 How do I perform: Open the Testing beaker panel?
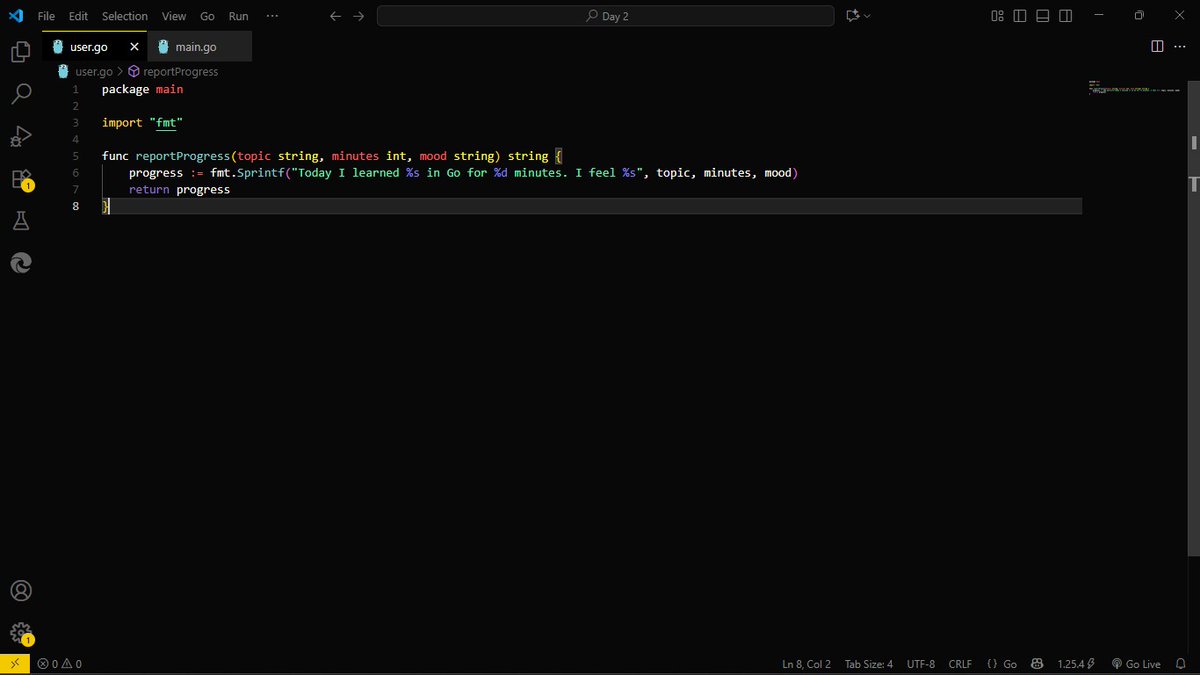[x=20, y=220]
